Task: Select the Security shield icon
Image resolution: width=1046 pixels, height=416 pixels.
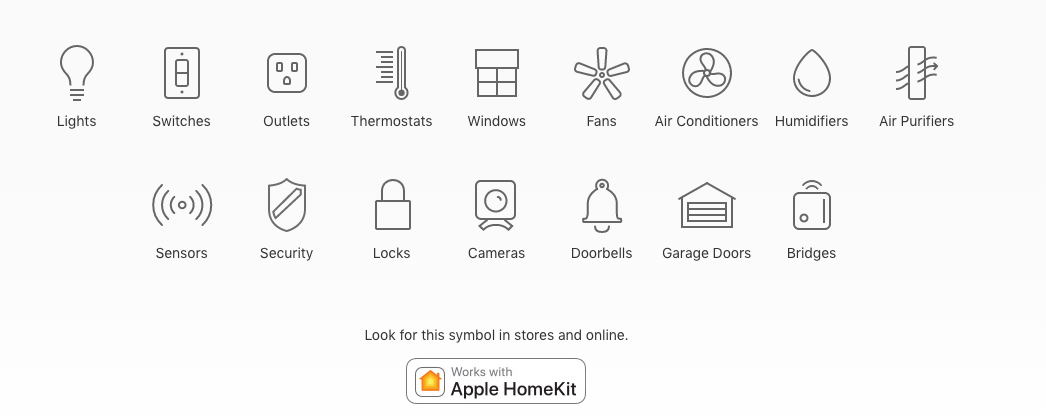Action: 287,205
